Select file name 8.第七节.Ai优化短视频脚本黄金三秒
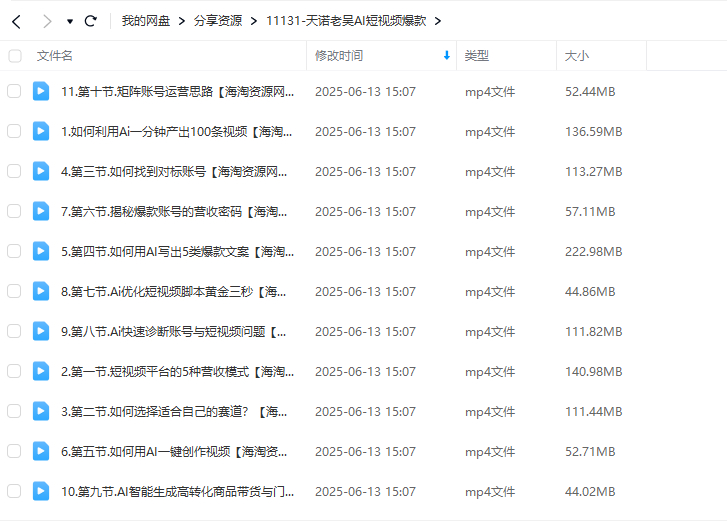This screenshot has width=727, height=532. (173, 291)
